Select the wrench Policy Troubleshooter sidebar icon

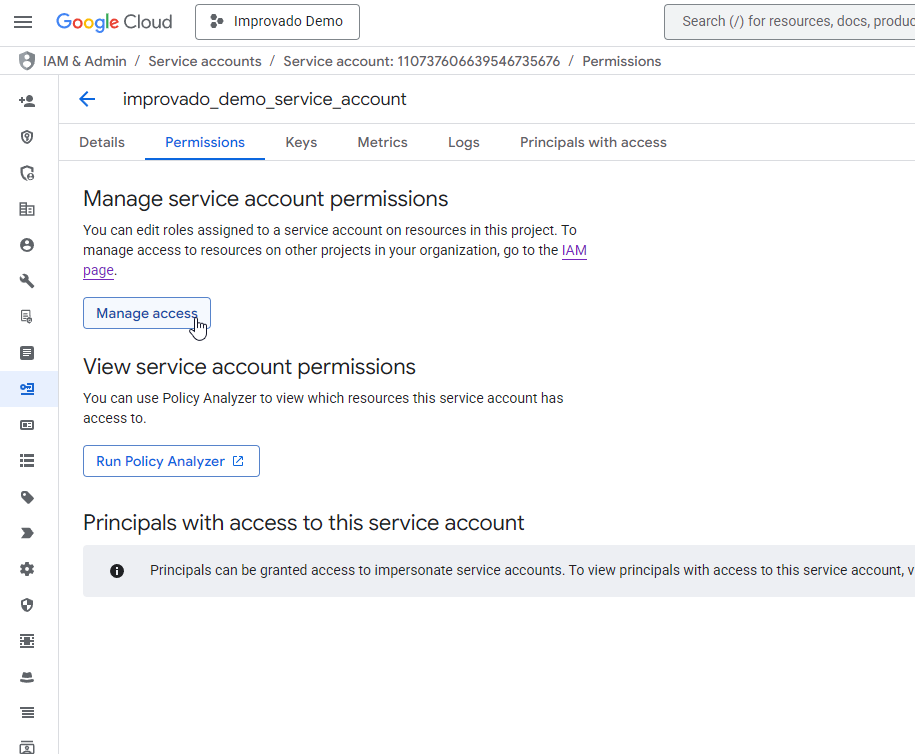click(27, 281)
